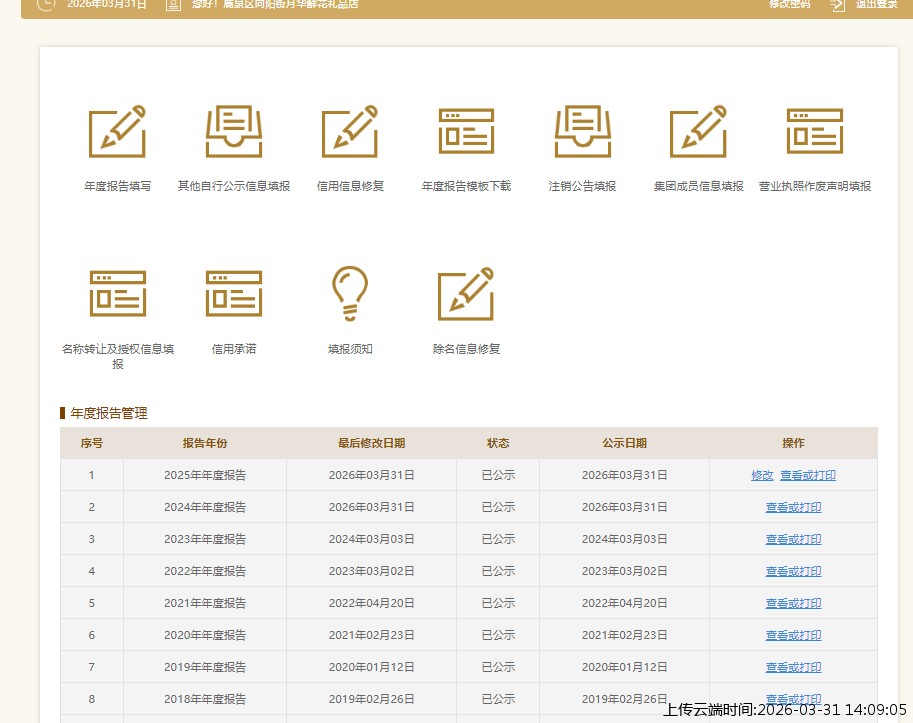
Task: Open 年度报告填写 icon
Action: [x=117, y=132]
